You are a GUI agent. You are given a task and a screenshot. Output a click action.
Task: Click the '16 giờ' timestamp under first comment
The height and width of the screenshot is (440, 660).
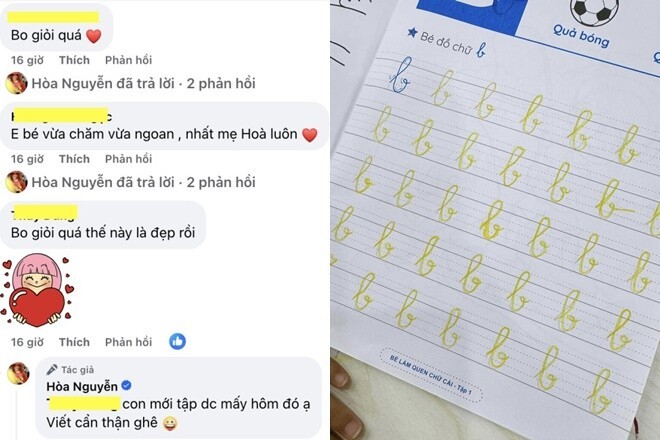(27, 60)
